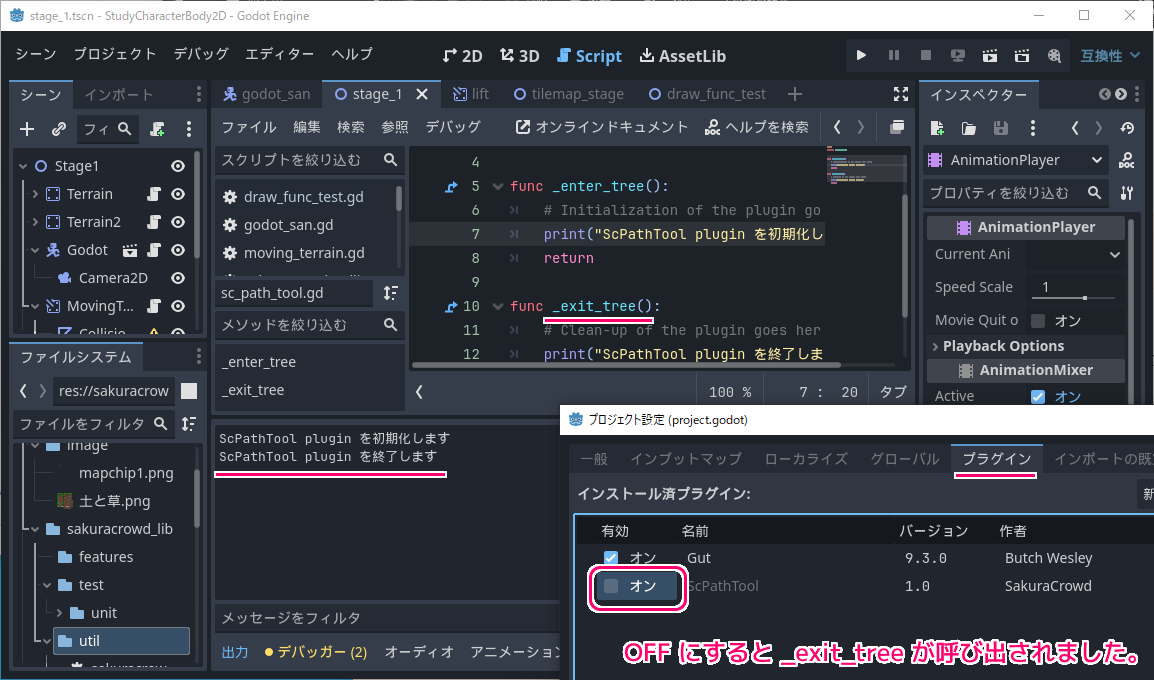
Task: Switch to the Import dock tab
Action: pyautogui.click(x=118, y=94)
